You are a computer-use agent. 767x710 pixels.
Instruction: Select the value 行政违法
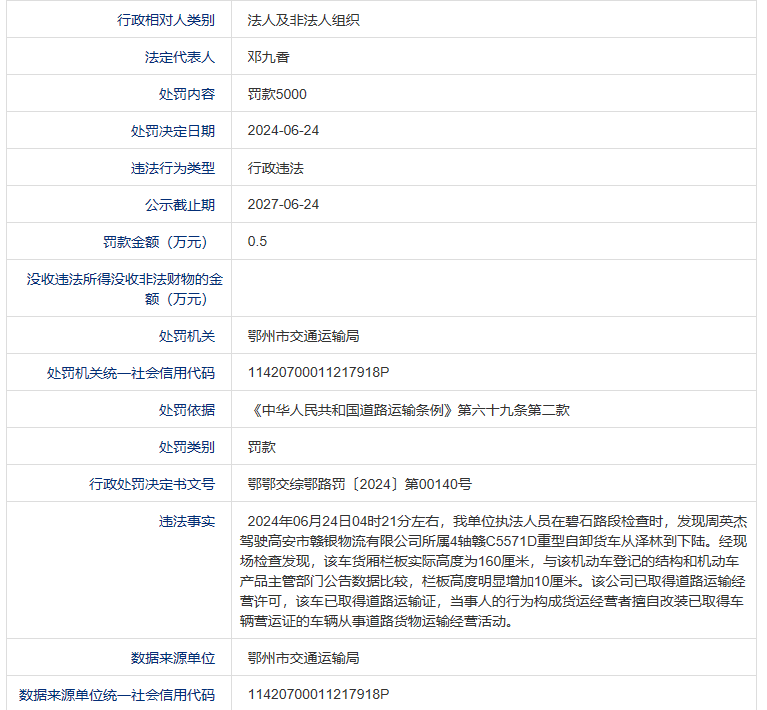click(x=275, y=168)
